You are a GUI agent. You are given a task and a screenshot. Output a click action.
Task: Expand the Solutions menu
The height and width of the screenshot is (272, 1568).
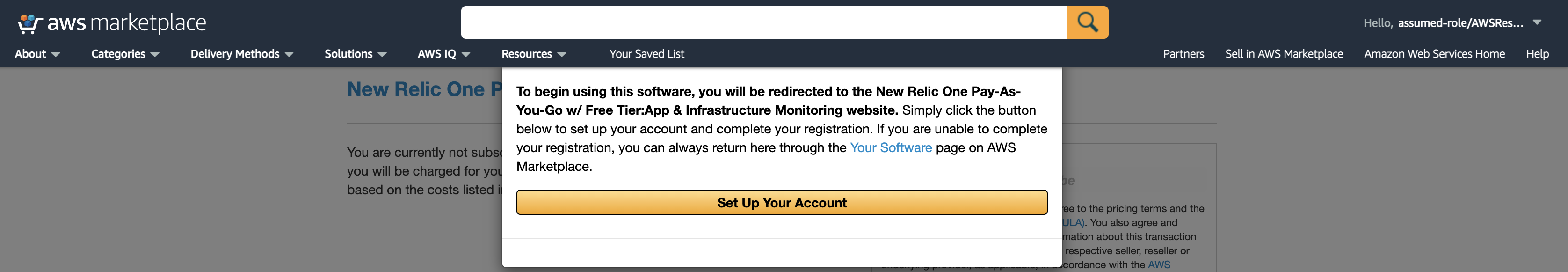(x=356, y=54)
